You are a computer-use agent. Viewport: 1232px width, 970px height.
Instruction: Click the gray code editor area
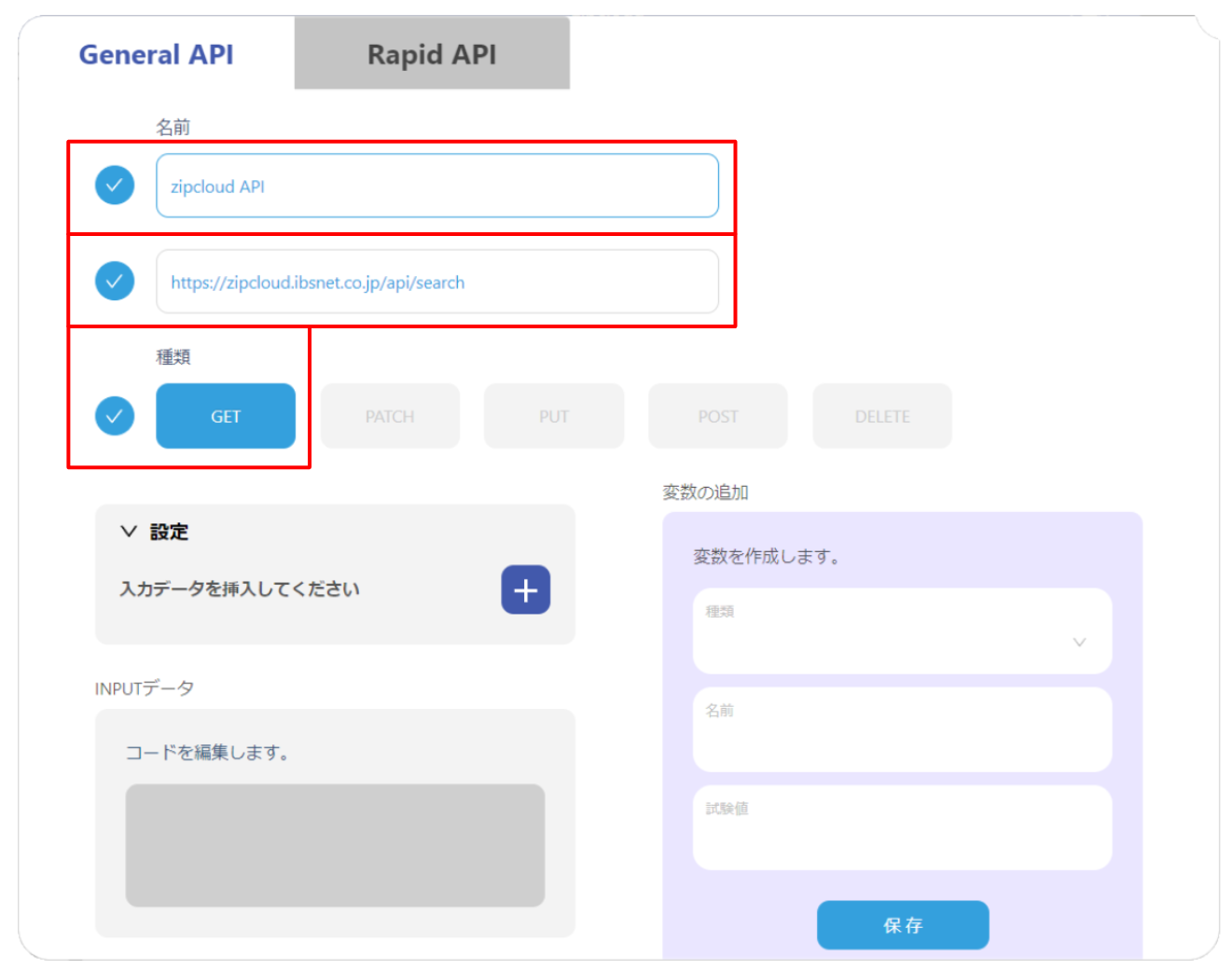335,845
